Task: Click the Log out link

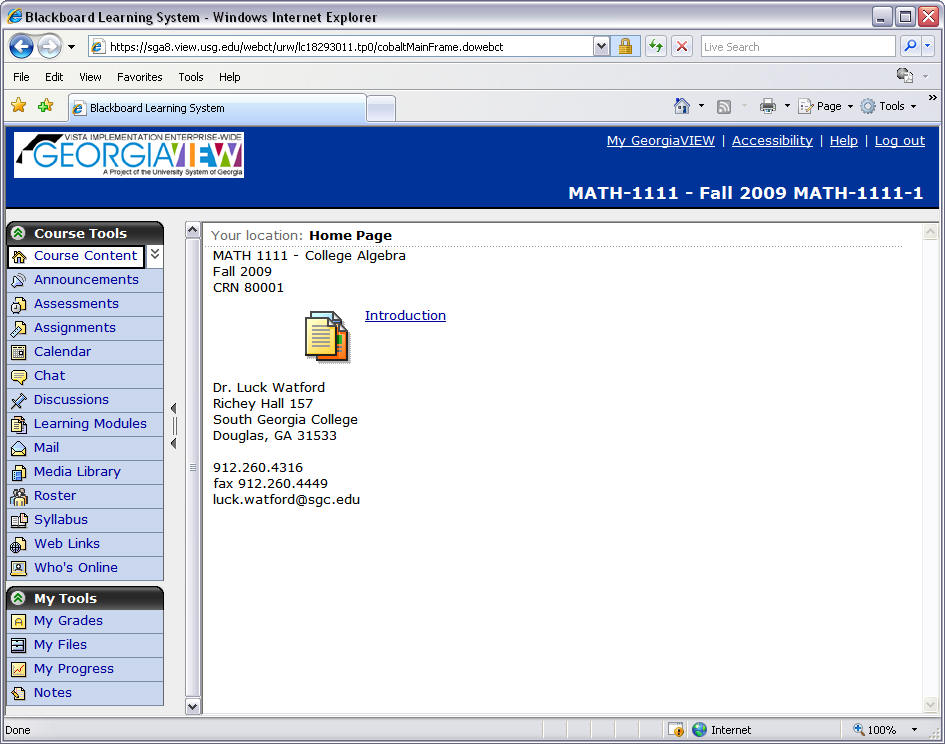Action: pos(900,140)
